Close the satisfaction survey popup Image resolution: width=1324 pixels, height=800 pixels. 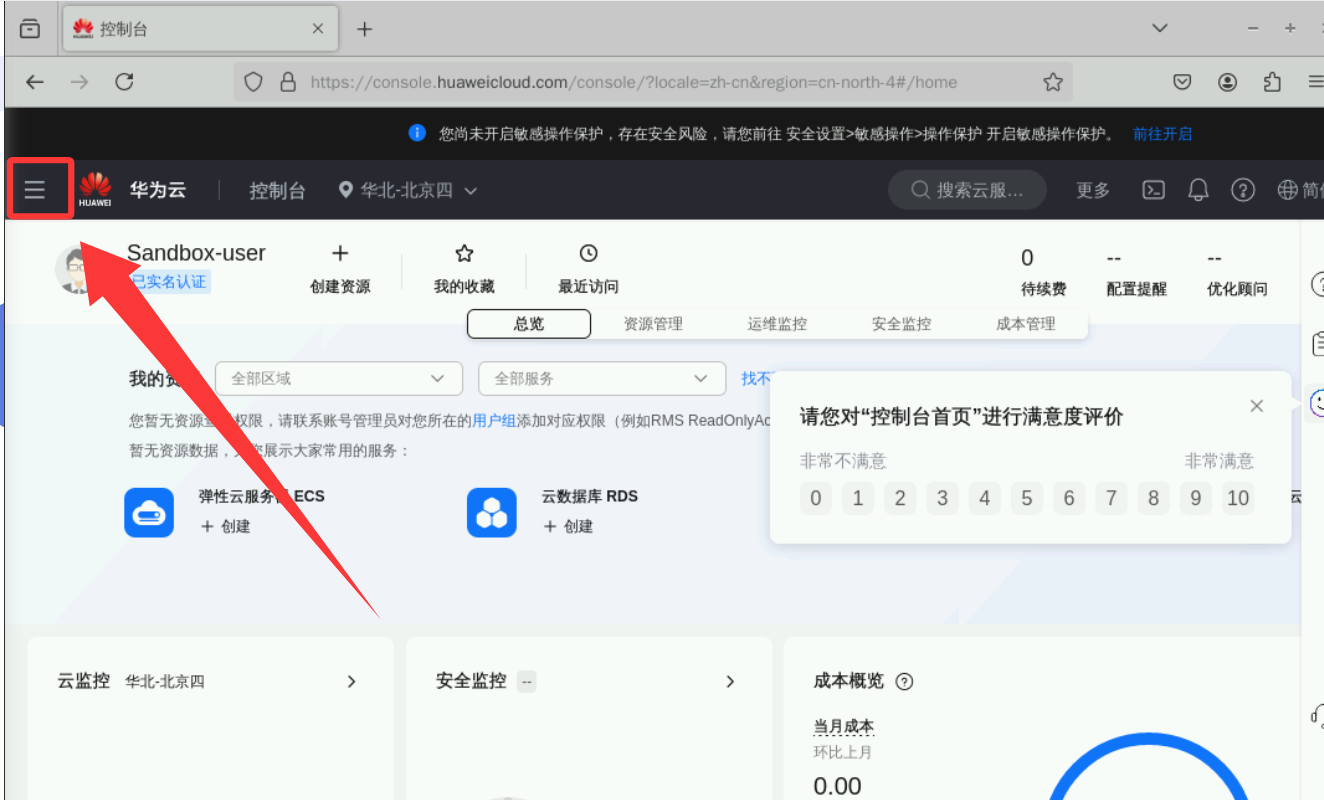click(x=1257, y=406)
